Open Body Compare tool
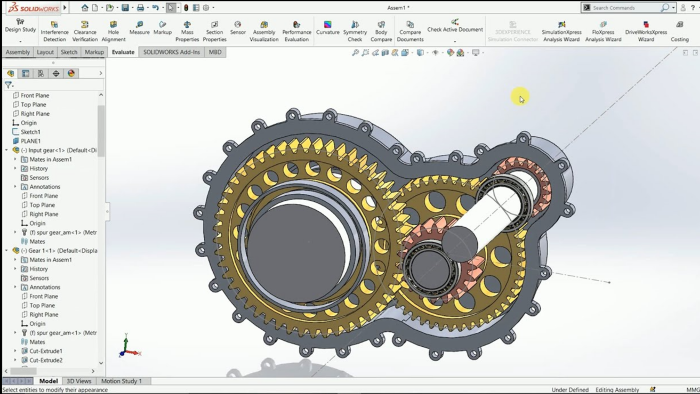 pos(381,31)
